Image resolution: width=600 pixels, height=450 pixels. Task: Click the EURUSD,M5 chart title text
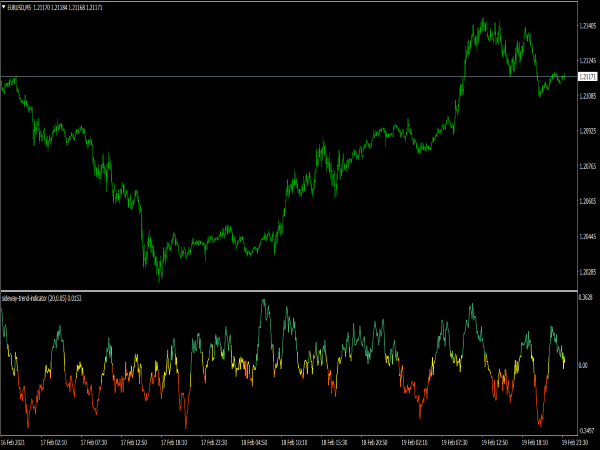[19, 7]
